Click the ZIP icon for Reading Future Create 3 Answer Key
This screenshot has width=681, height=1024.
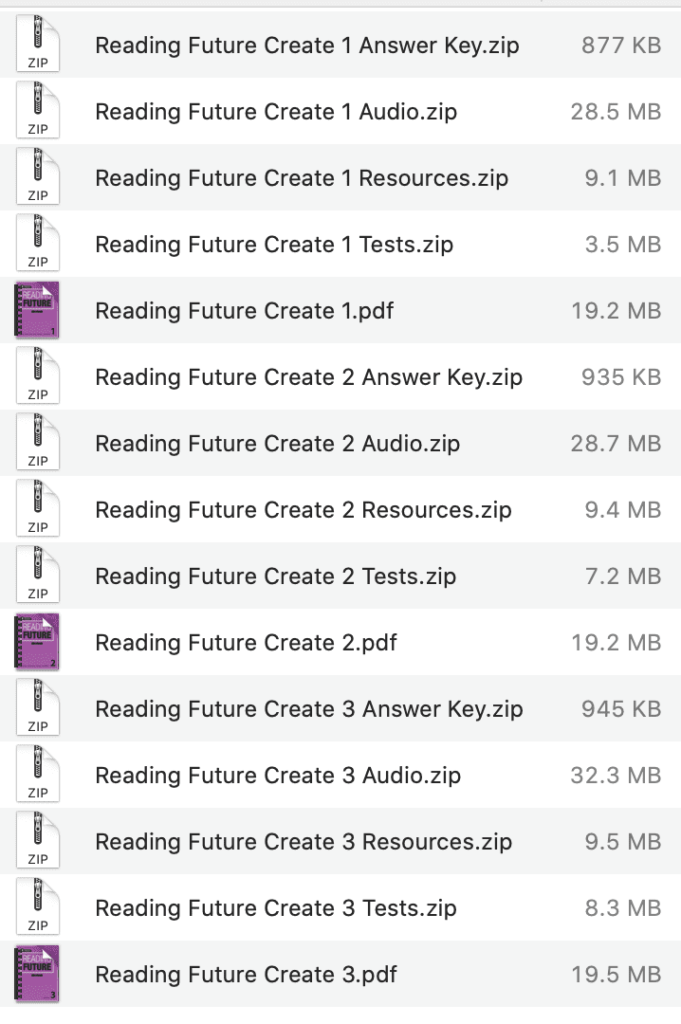coord(36,708)
